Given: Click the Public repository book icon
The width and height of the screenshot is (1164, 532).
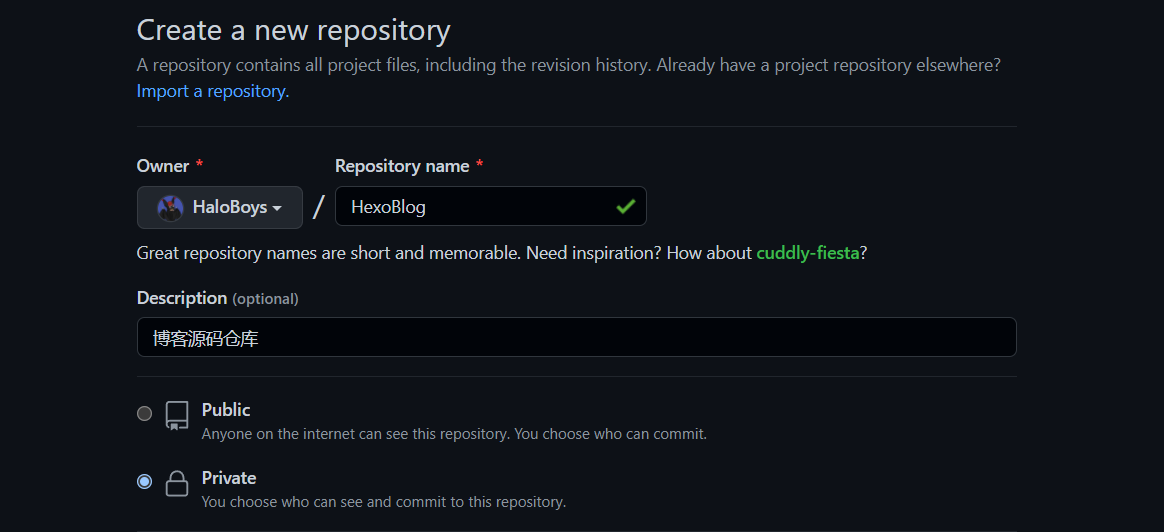Looking at the screenshot, I should [x=177, y=416].
